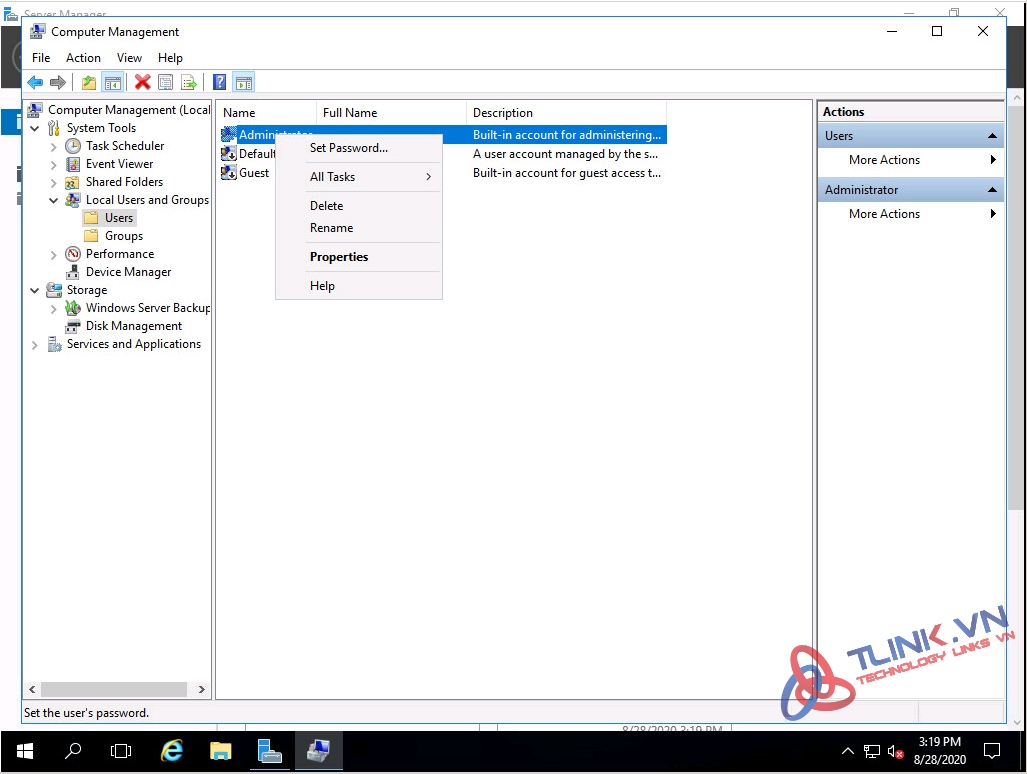Toggle Show/Hide Action Pane toolbar button
Viewport: 1027px width, 774px height.
[x=244, y=83]
